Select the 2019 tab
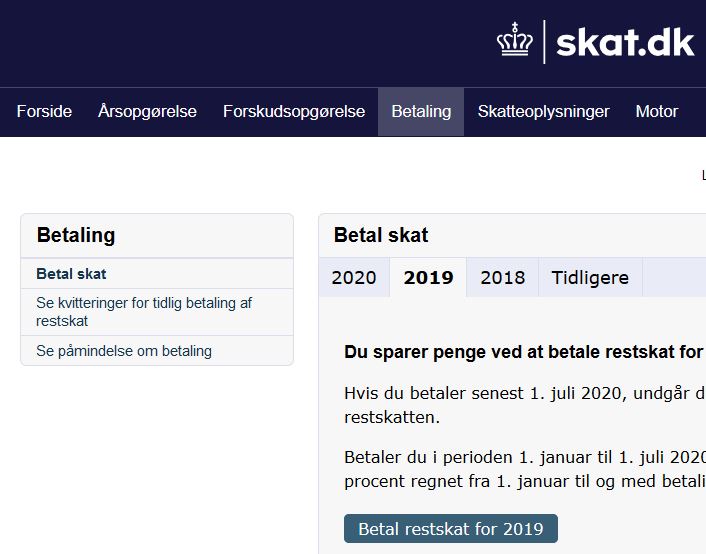 tap(428, 277)
